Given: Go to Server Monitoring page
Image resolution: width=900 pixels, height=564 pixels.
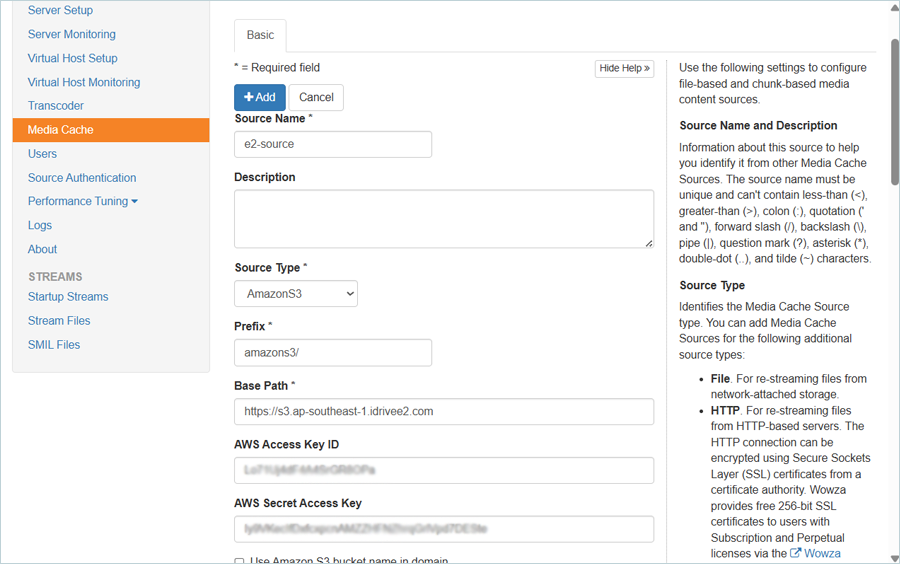Looking at the screenshot, I should coord(72,34).
